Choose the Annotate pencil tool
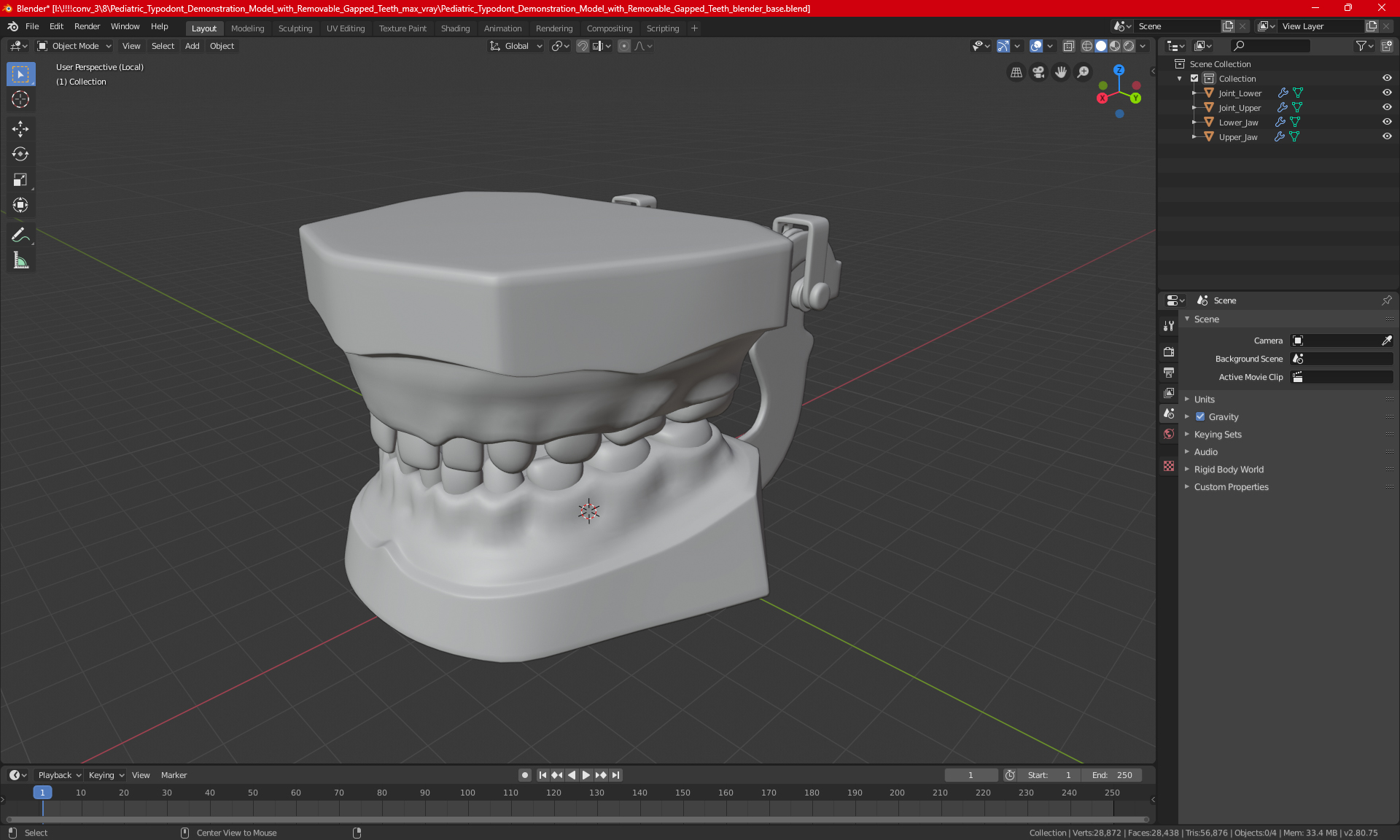Viewport: 1400px width, 840px height. (20, 235)
